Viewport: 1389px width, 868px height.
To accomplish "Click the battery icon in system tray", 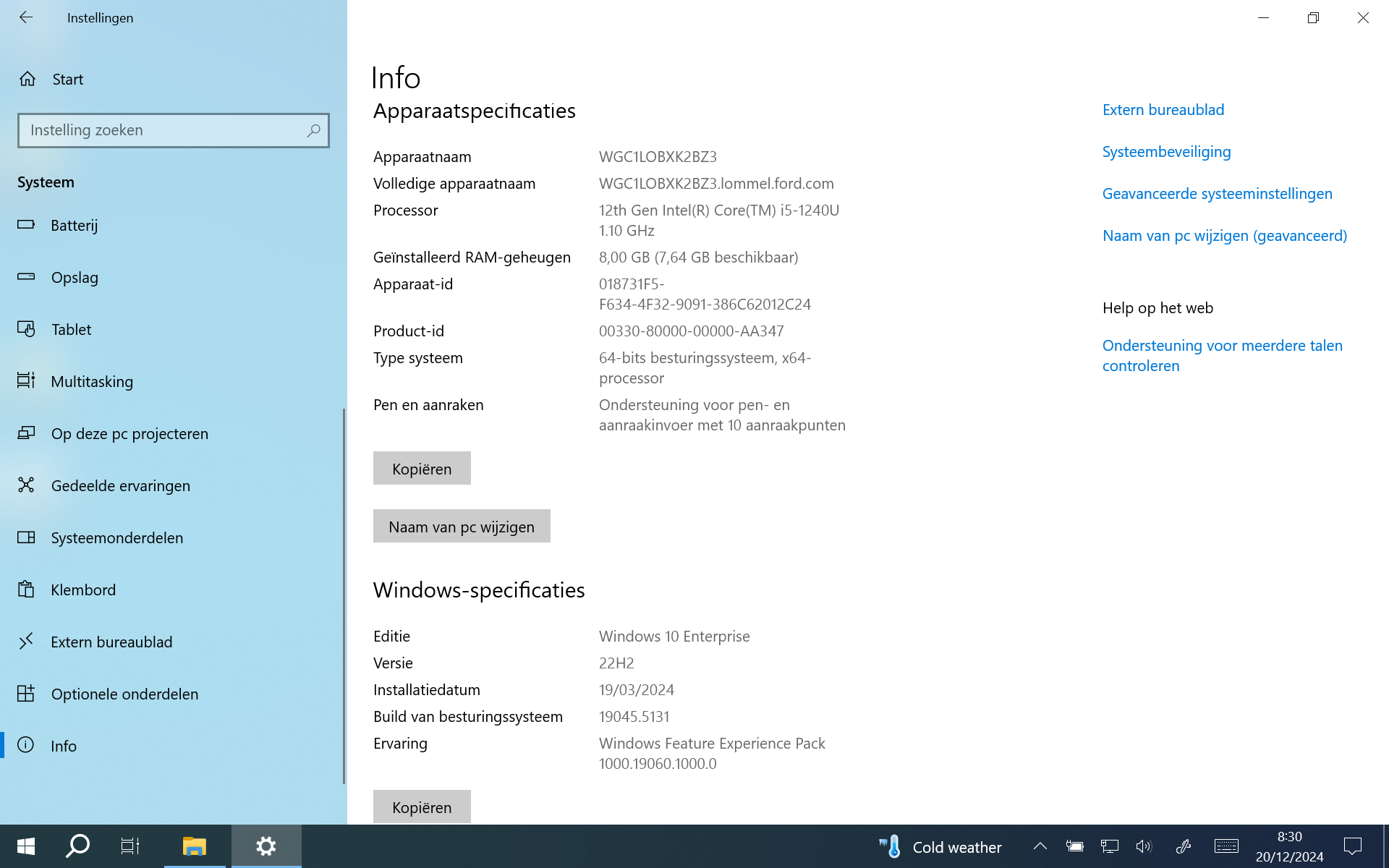I will [x=1074, y=846].
